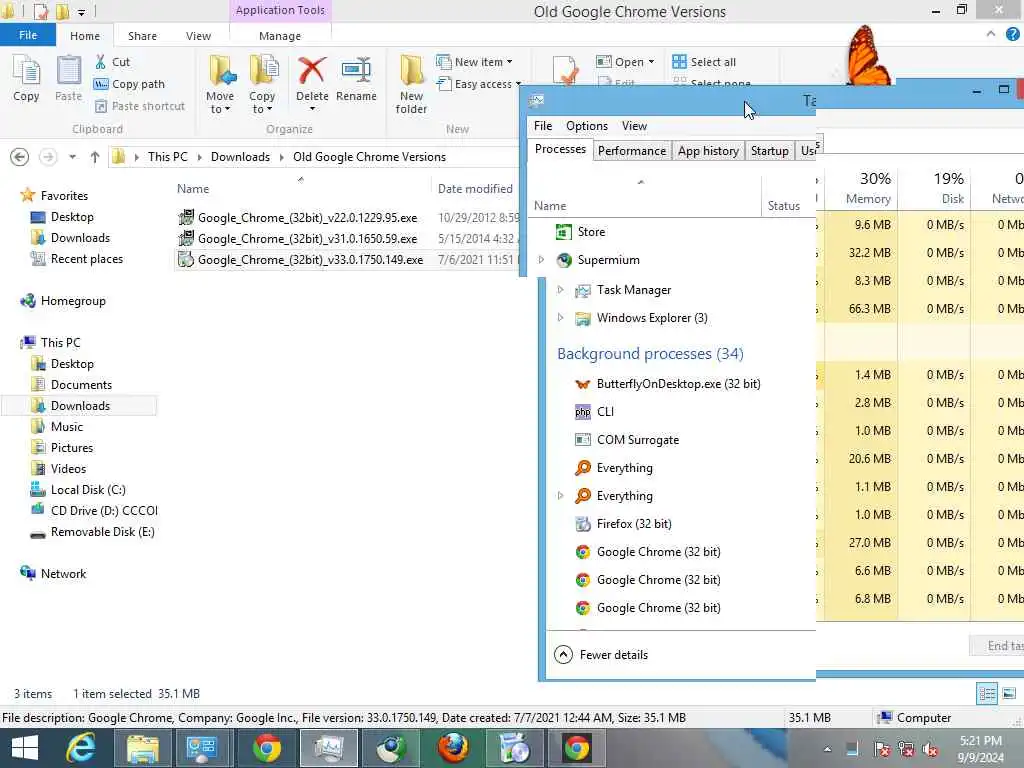Switch to large thumbnails view icon
Screen dimensions: 1024x768
click(x=1009, y=694)
